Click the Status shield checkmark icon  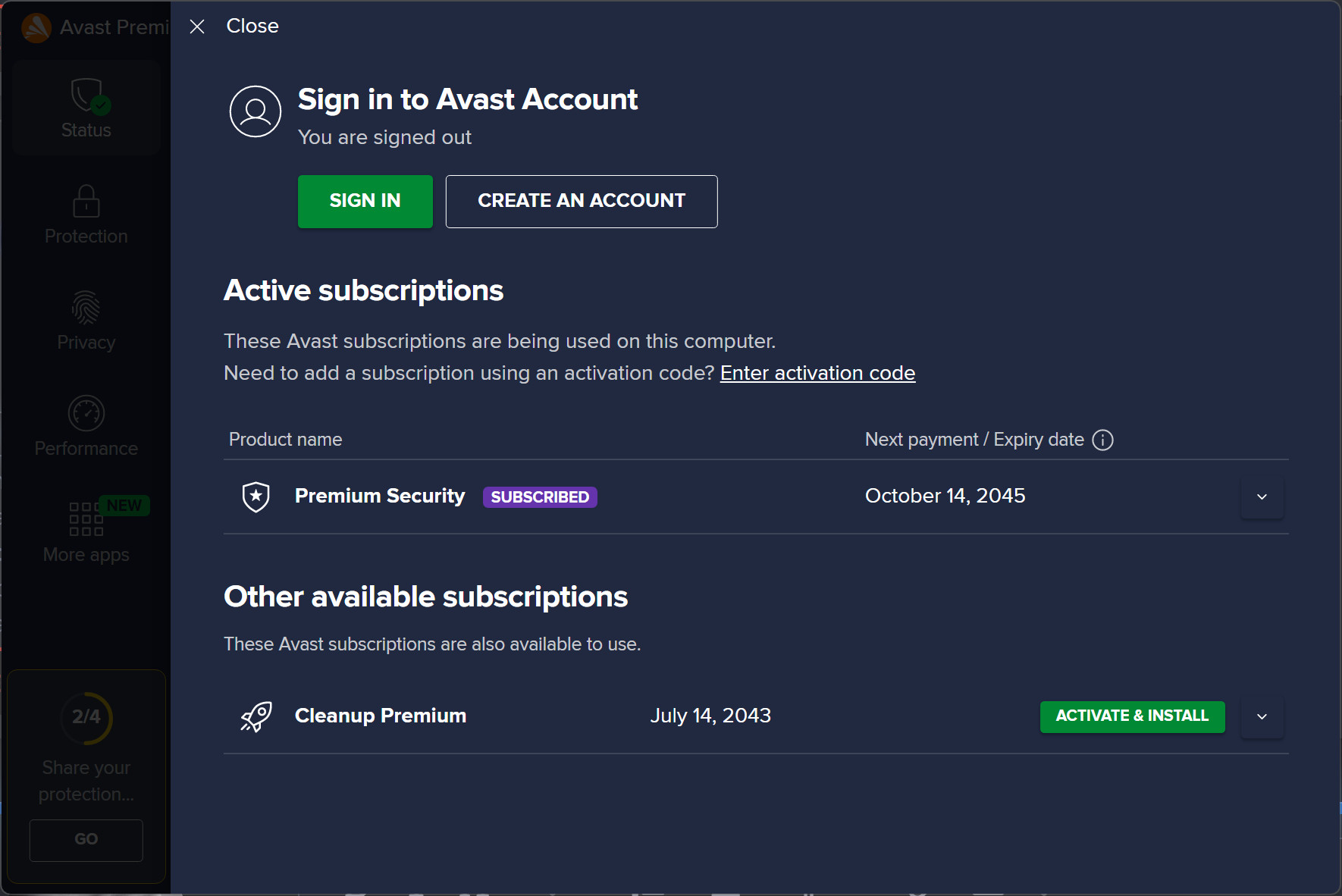point(89,96)
